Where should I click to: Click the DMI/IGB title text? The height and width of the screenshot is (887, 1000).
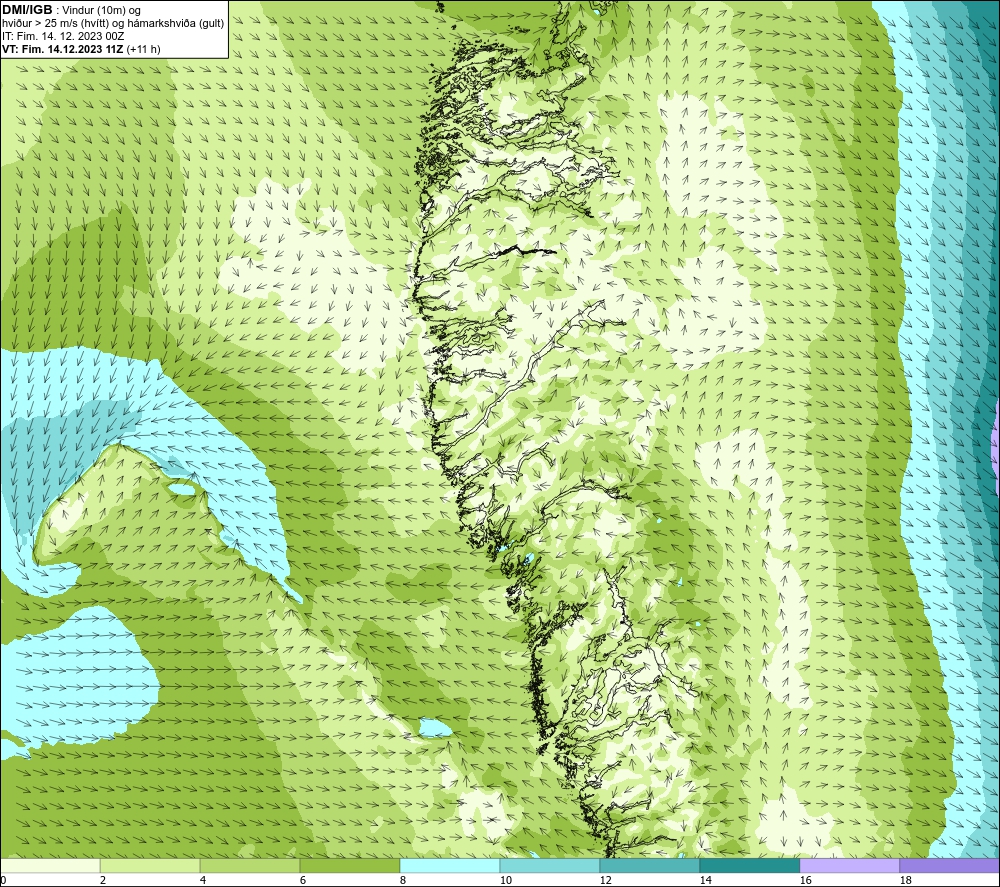(27, 10)
